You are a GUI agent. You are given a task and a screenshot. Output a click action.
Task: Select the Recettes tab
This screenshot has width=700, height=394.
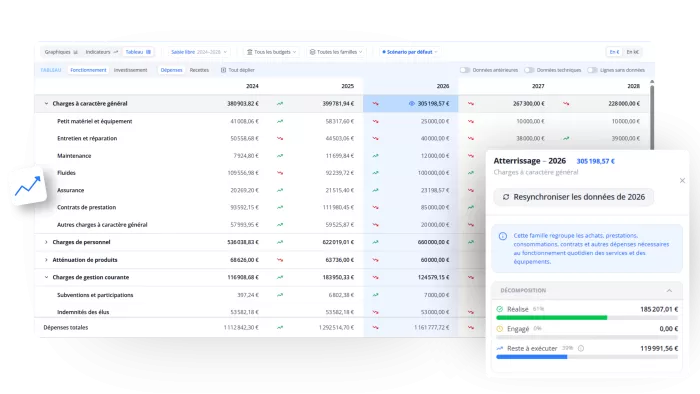(x=199, y=70)
